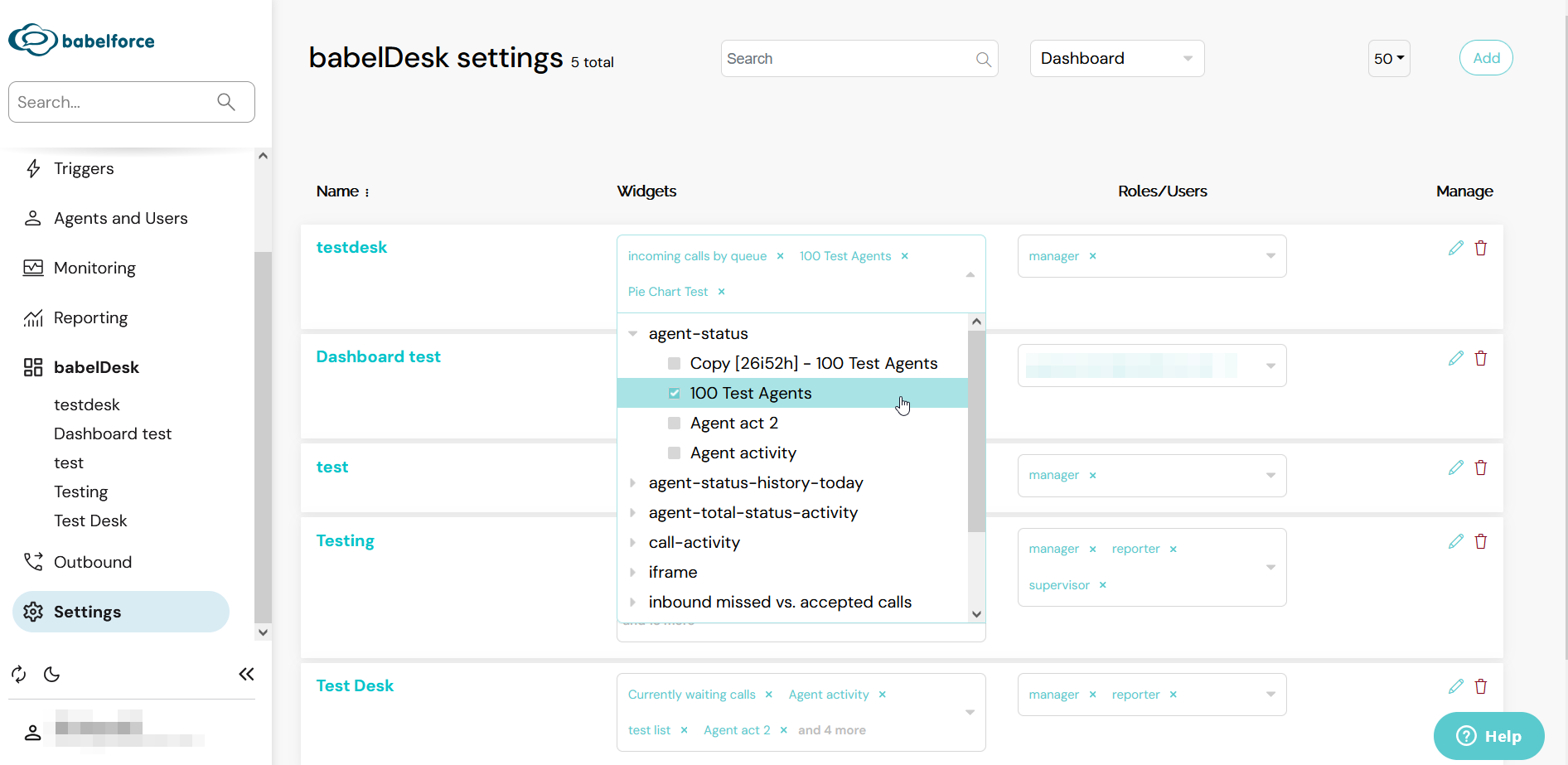This screenshot has height=765, width=1568.
Task: Expand 'inbound missed vs. accepted calls' group
Action: pos(632,602)
